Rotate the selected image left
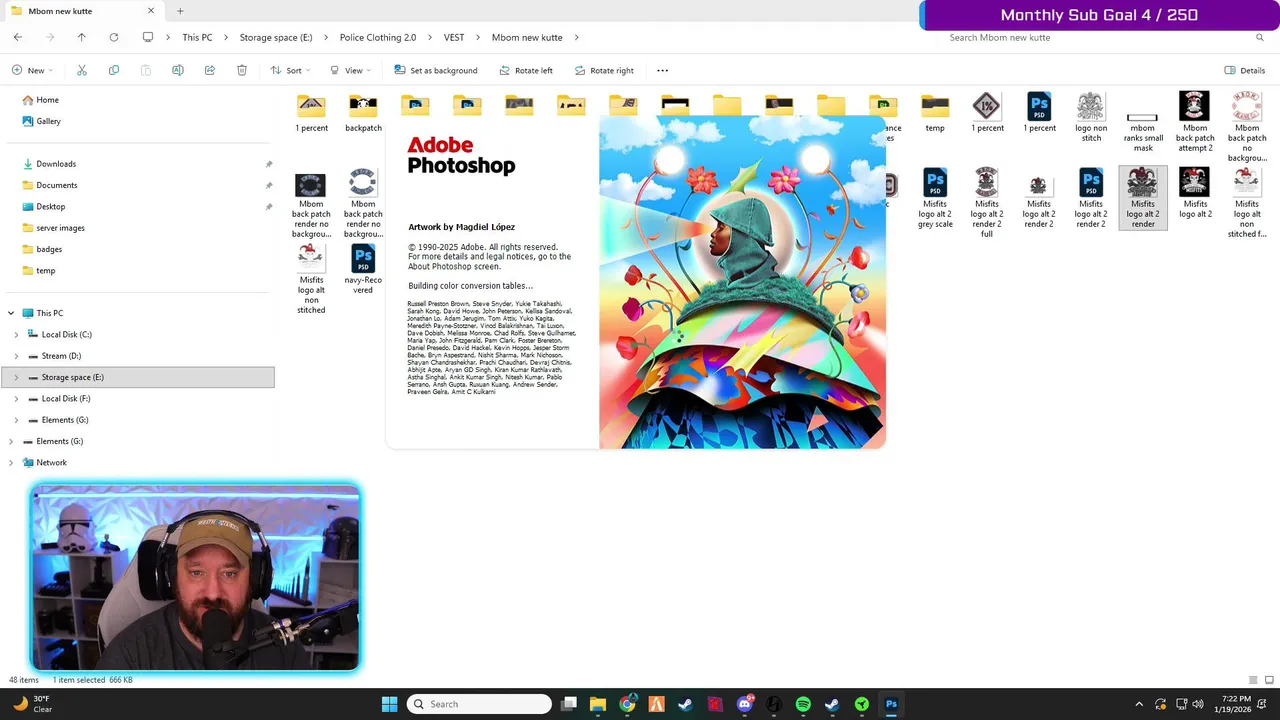 click(x=526, y=70)
